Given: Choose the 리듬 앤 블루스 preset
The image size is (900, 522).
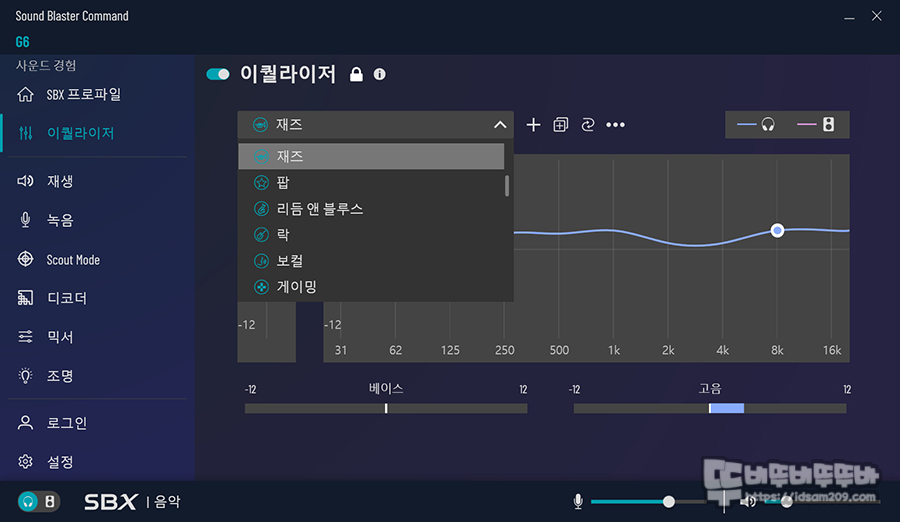Looking at the screenshot, I should (371, 208).
